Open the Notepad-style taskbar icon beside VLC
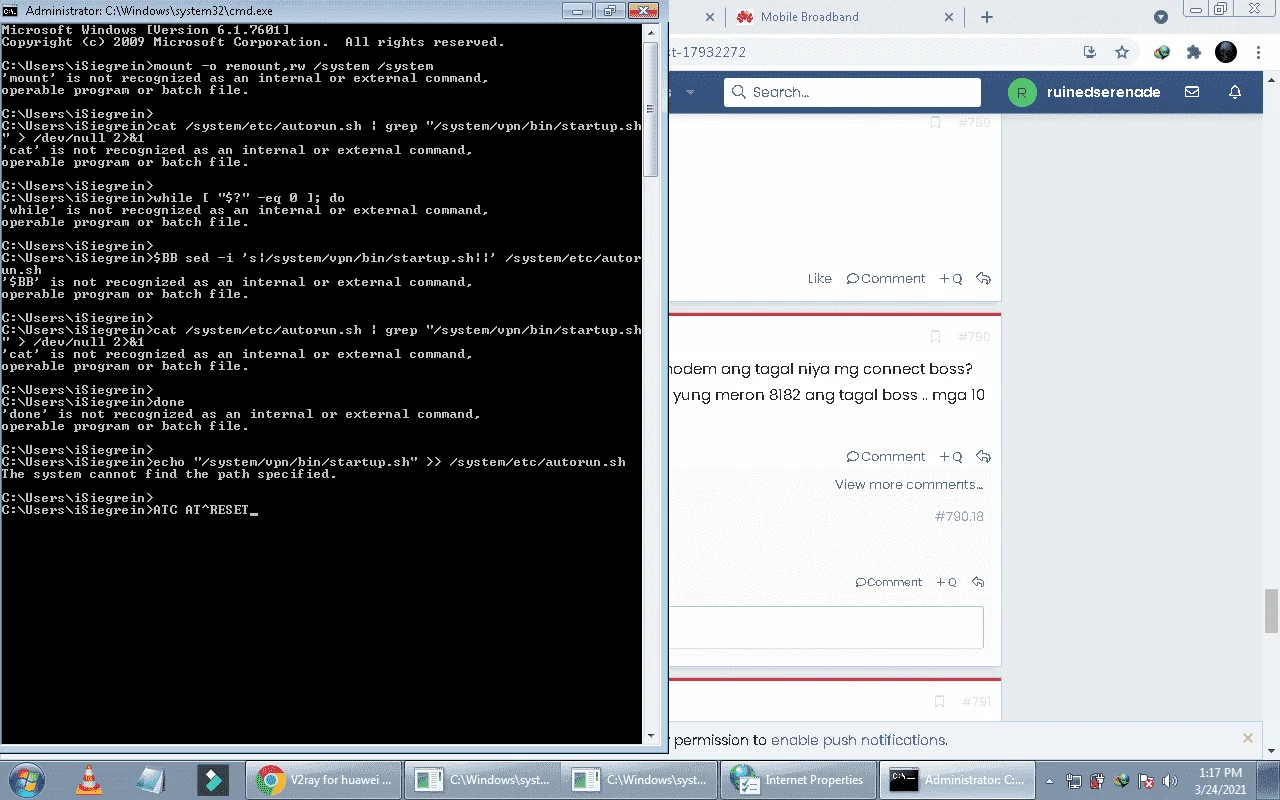 click(151, 779)
